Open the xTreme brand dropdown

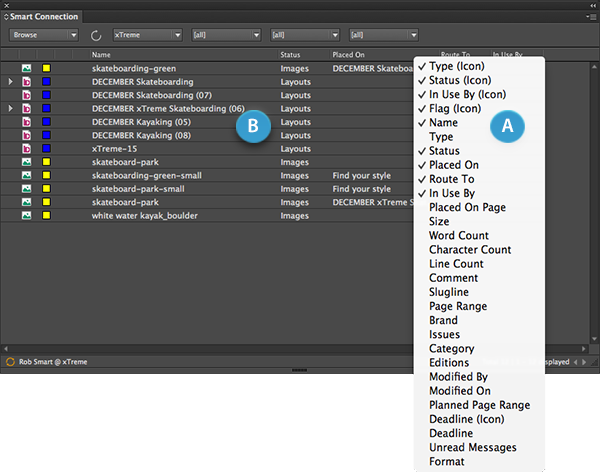(x=148, y=35)
